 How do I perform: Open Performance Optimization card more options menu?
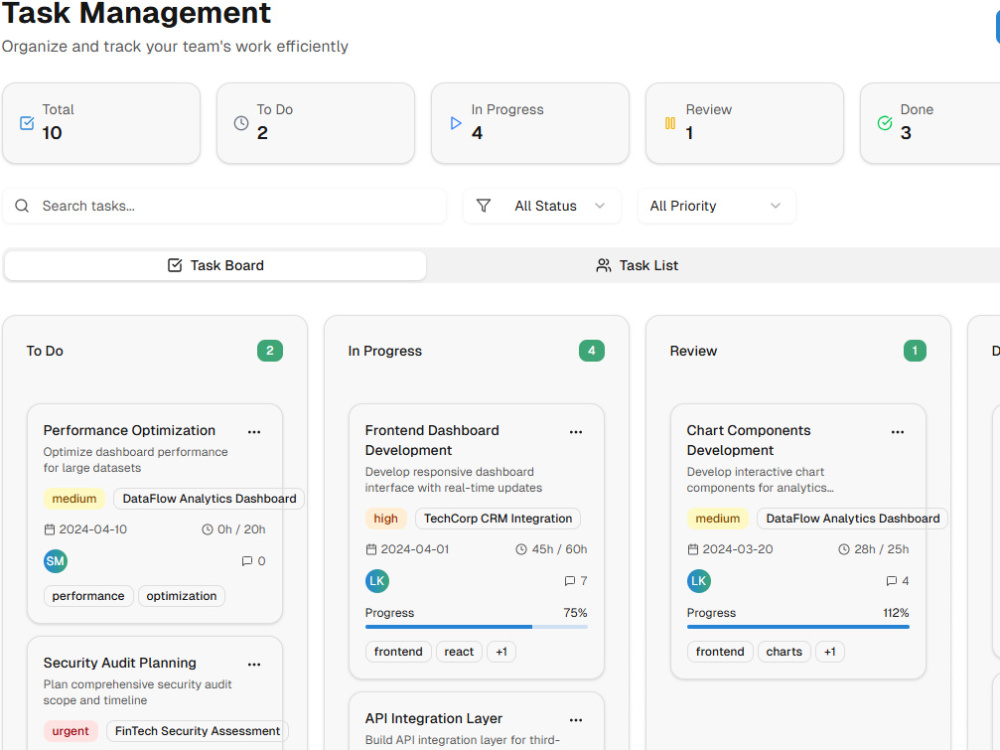pyautogui.click(x=254, y=432)
